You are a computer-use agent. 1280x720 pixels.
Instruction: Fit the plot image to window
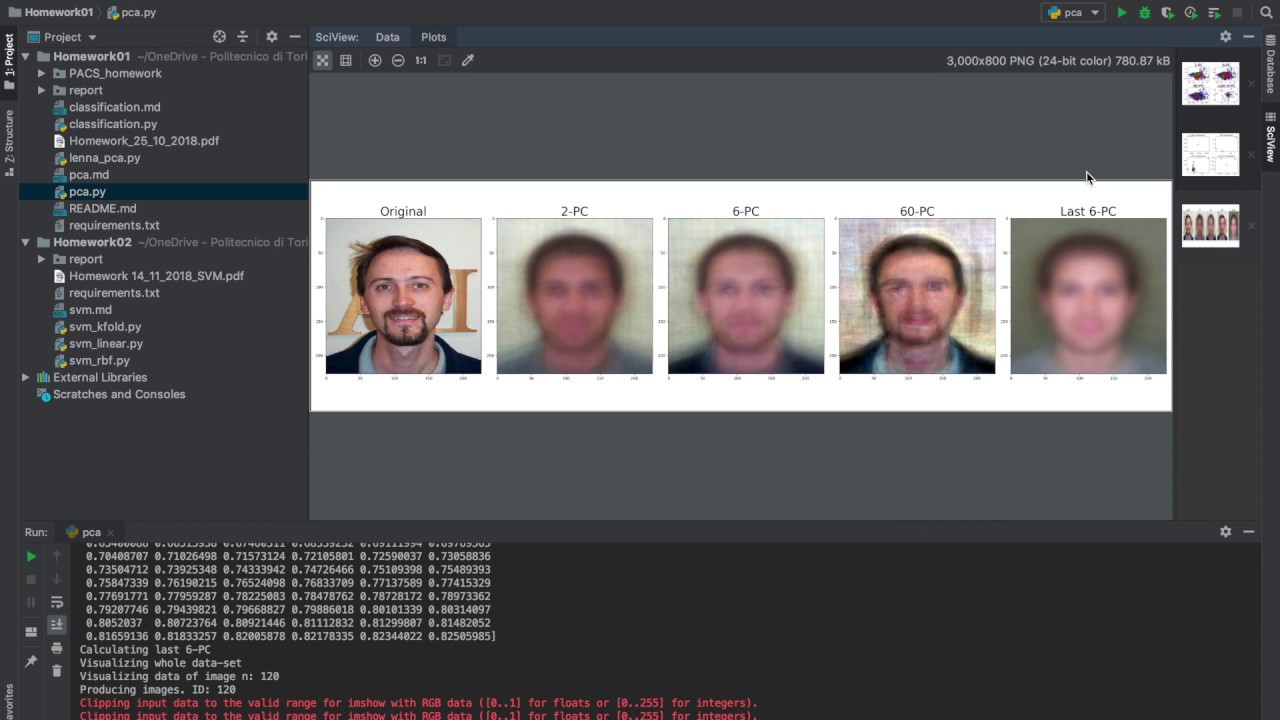click(444, 60)
